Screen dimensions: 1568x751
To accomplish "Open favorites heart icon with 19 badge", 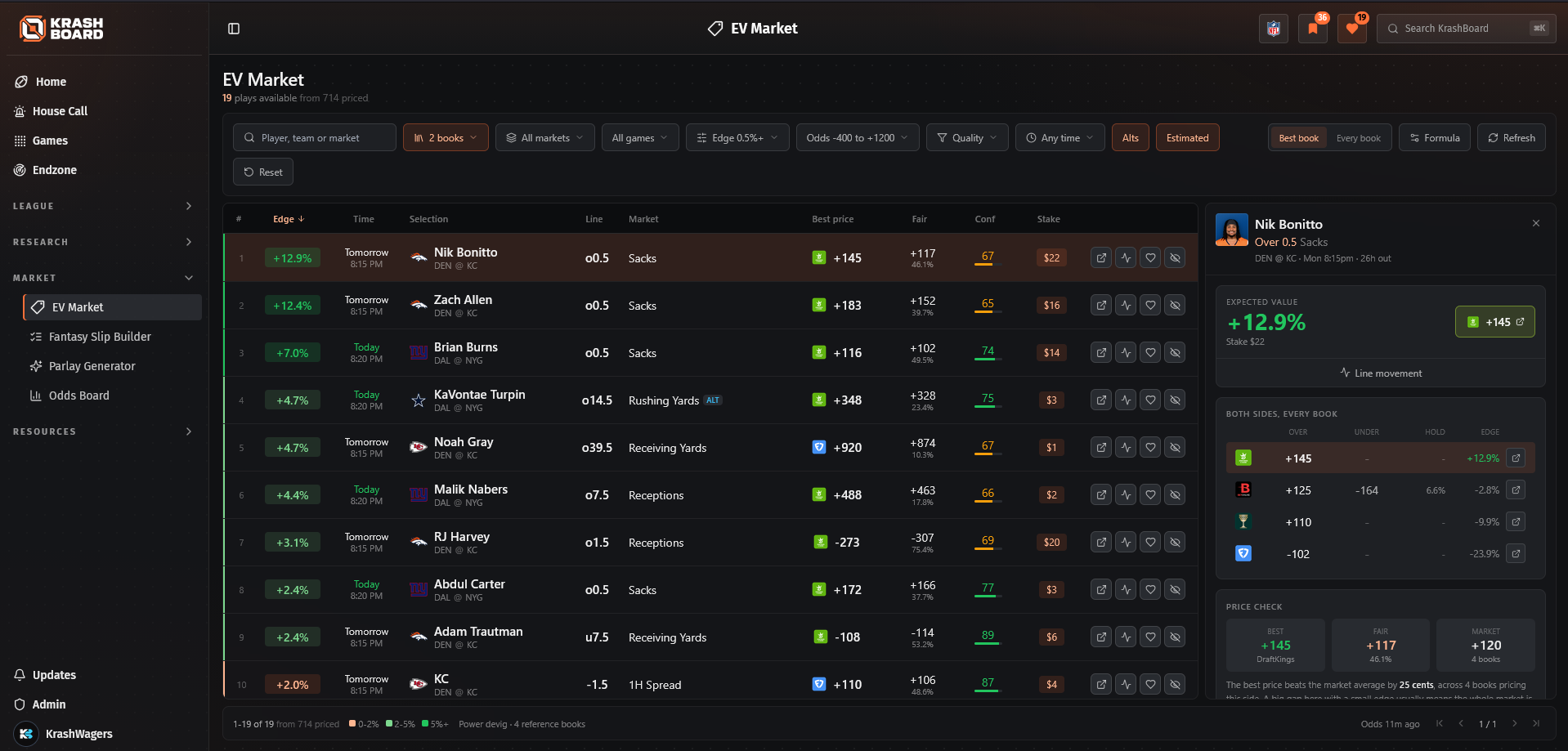I will [x=1351, y=29].
